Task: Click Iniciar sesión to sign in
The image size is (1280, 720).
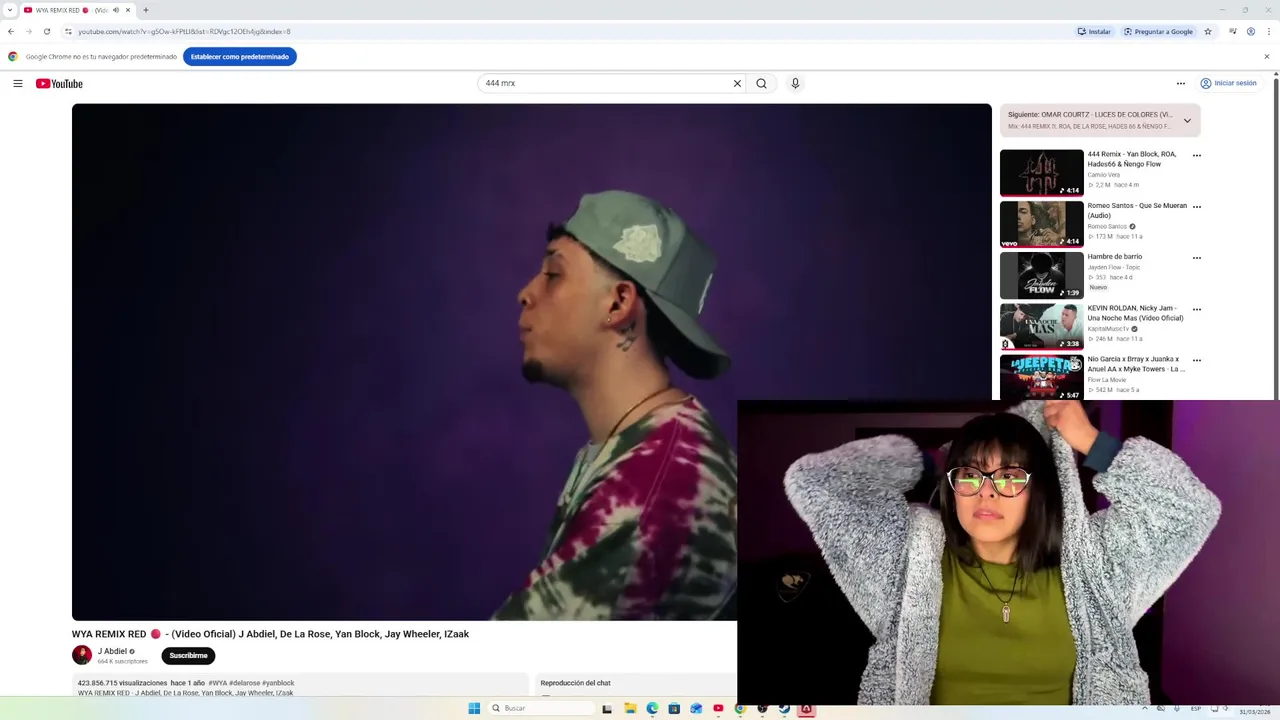Action: coord(1228,84)
